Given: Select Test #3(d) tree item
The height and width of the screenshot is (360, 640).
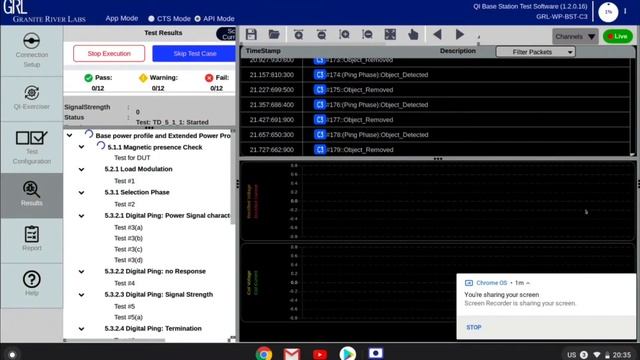Looking at the screenshot, I should tap(128, 260).
